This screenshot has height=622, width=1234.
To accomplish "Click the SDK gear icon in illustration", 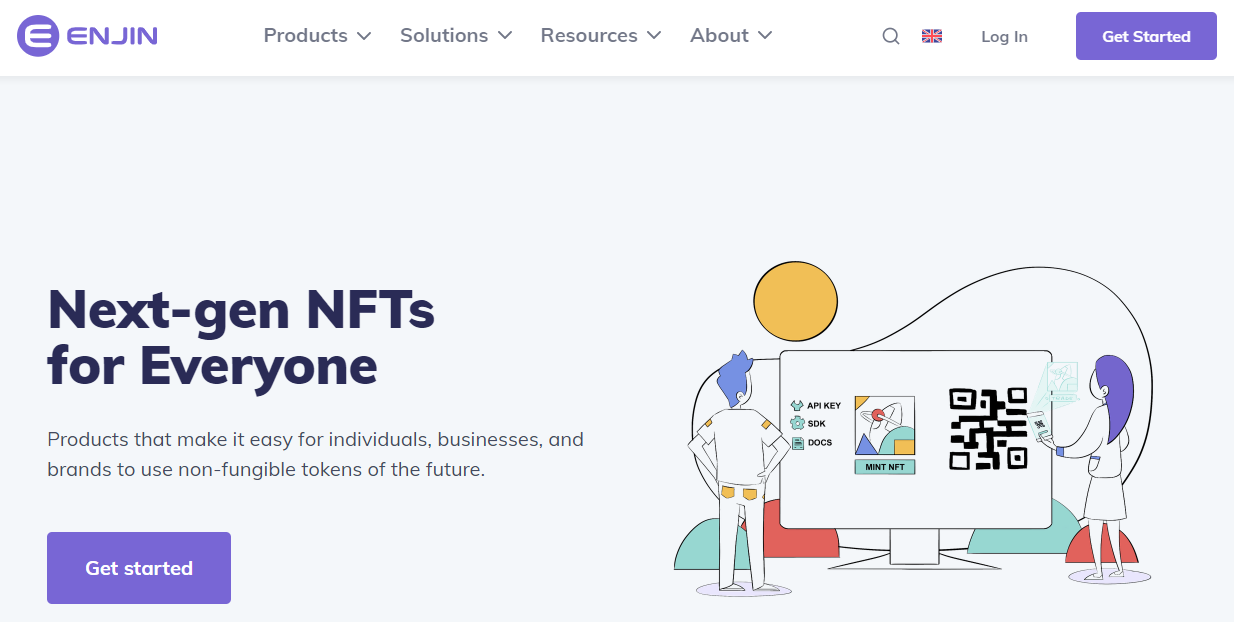I will pyautogui.click(x=797, y=423).
